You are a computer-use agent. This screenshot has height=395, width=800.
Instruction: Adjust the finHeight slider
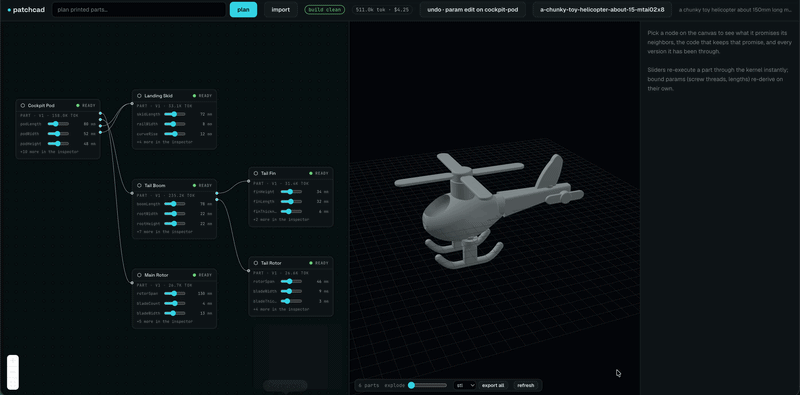(x=291, y=191)
